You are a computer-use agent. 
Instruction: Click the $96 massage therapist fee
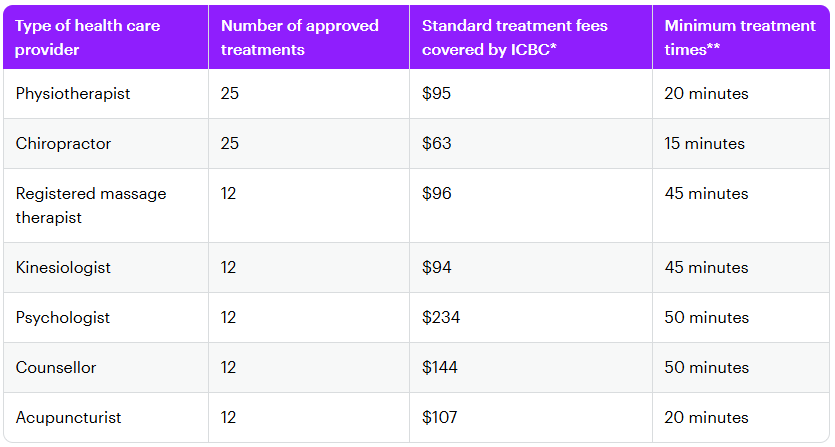click(x=436, y=194)
